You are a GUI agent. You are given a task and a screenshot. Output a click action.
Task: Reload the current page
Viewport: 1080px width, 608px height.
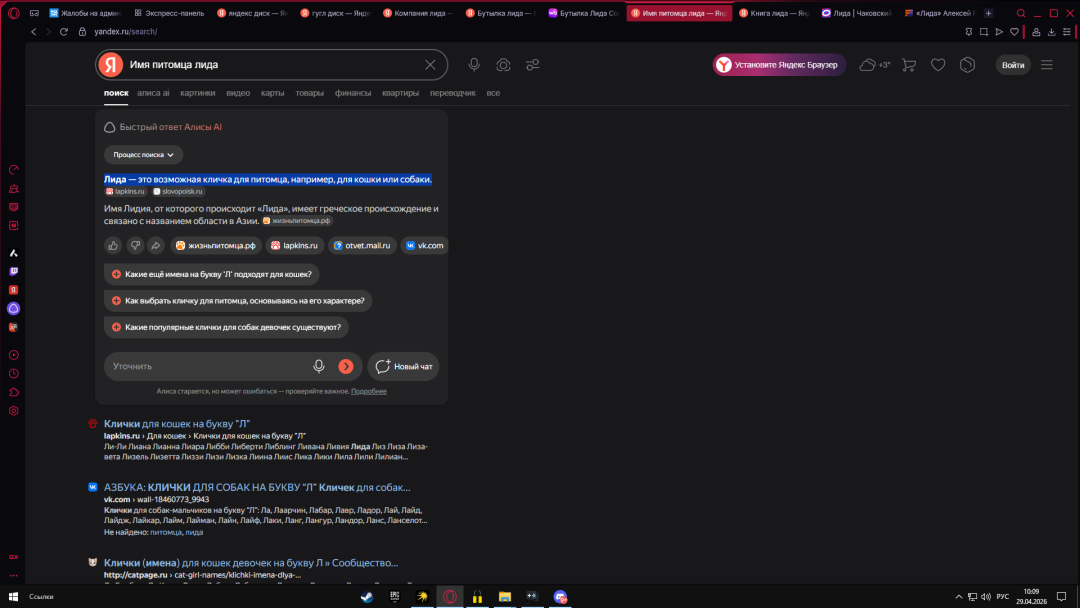pos(63,32)
